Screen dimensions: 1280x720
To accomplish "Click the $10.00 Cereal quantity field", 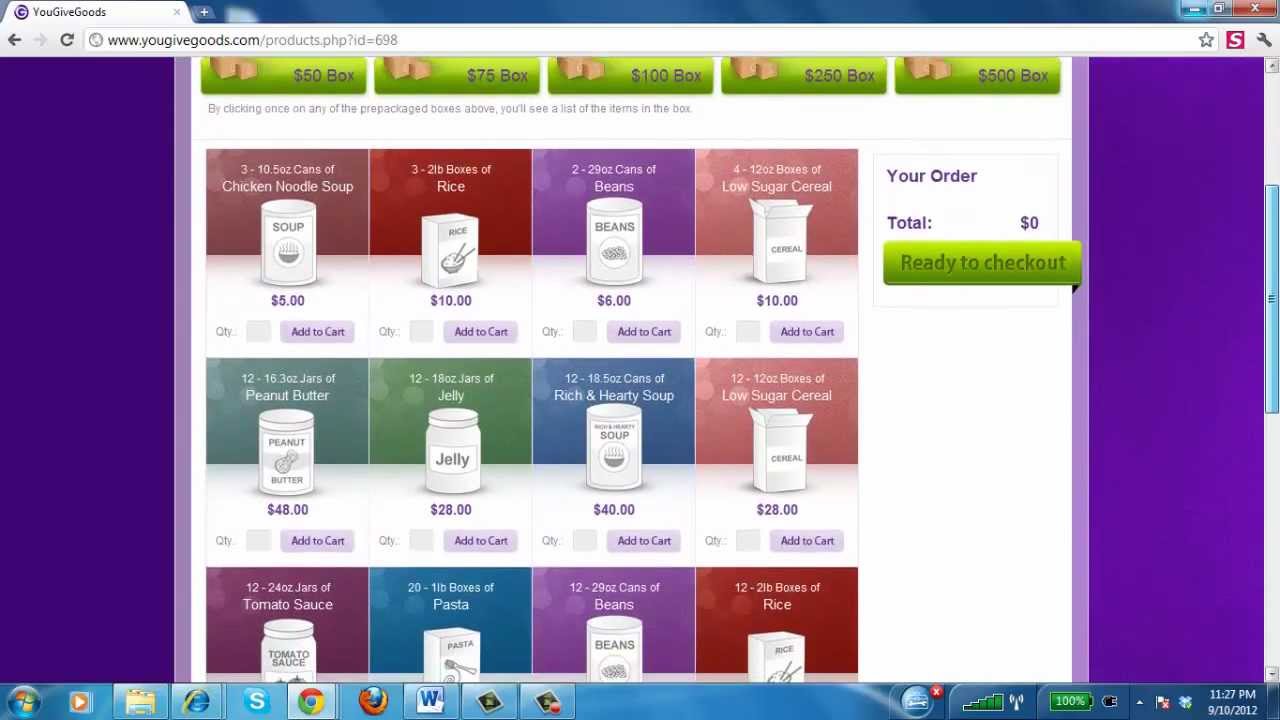I will (747, 332).
